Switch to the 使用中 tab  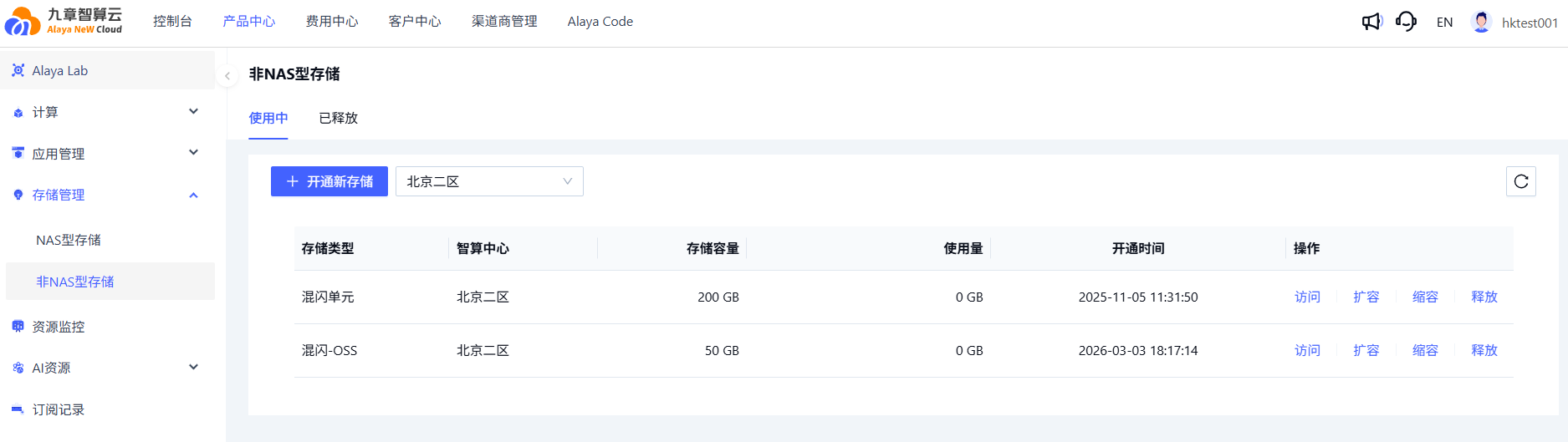pyautogui.click(x=268, y=118)
